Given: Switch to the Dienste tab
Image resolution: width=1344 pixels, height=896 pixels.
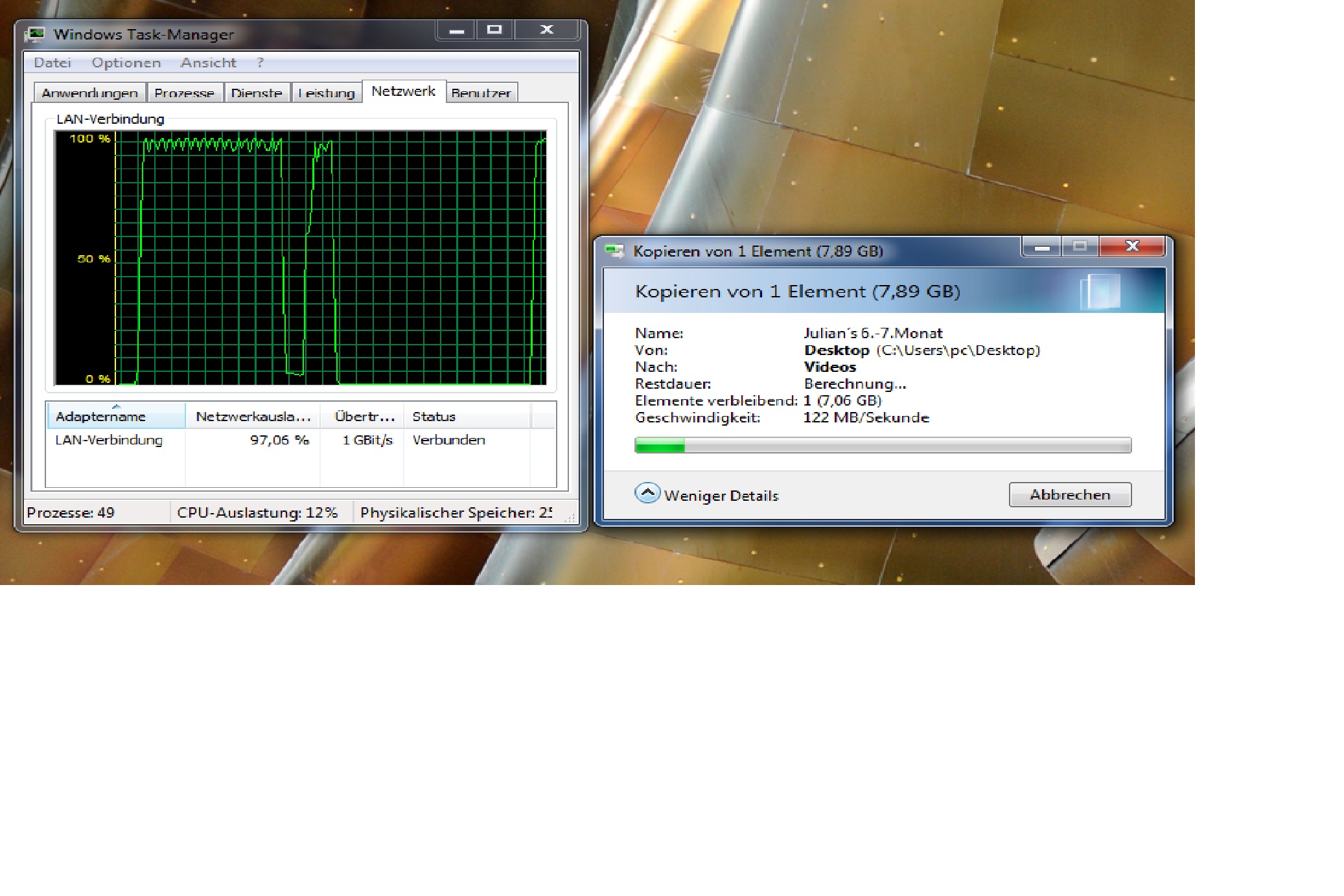Looking at the screenshot, I should tap(257, 93).
